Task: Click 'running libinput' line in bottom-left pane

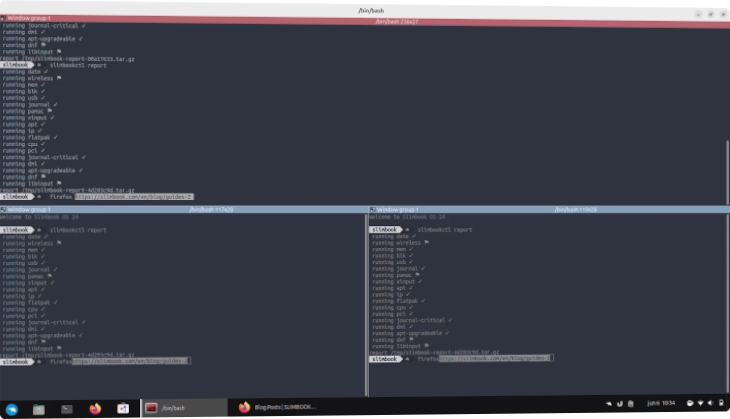Action: pos(32,348)
